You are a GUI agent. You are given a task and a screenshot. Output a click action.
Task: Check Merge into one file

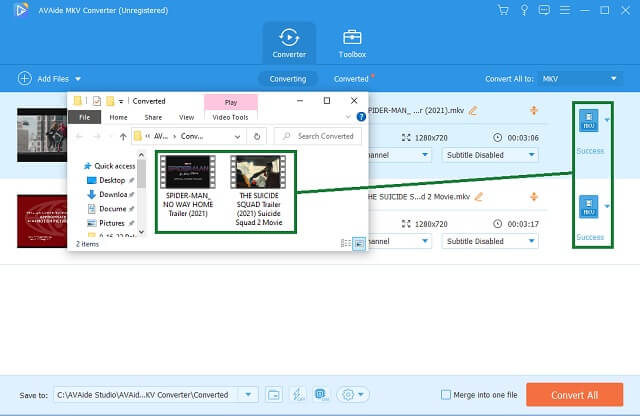(x=446, y=395)
